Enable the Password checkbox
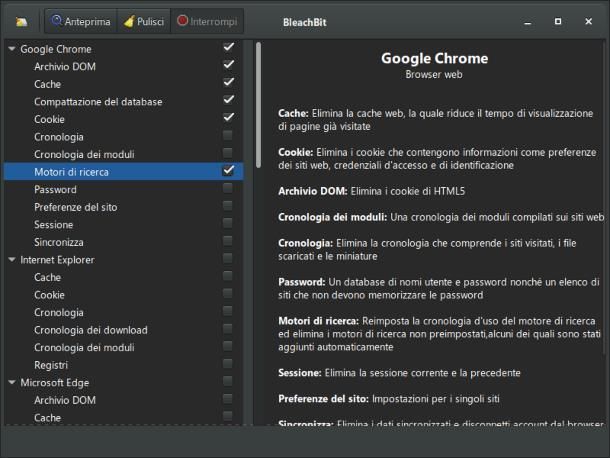Viewport: 610px width, 458px height. click(228, 188)
